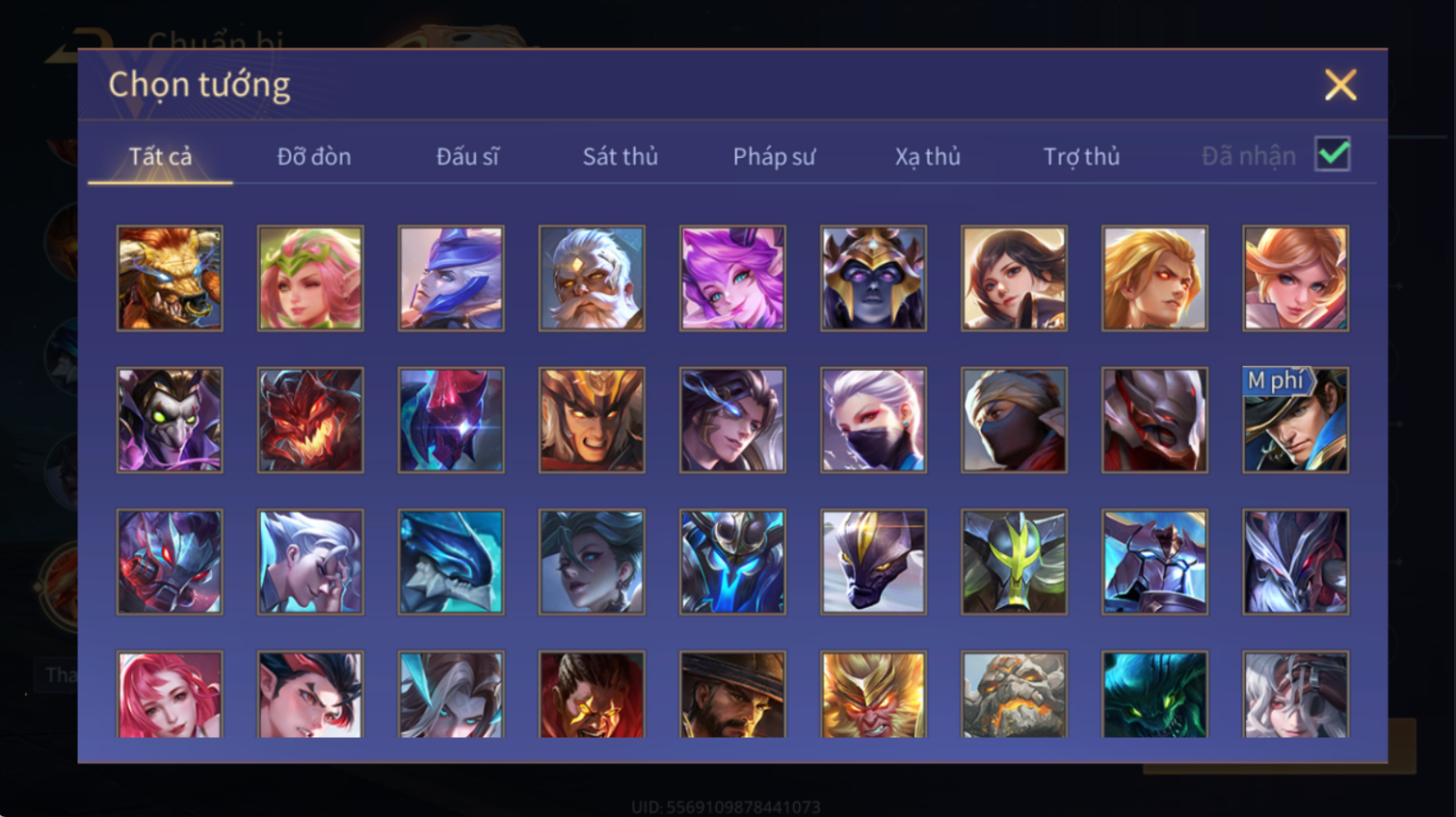Open the Xạ thủ tab
The image size is (1456, 817).
[927, 156]
